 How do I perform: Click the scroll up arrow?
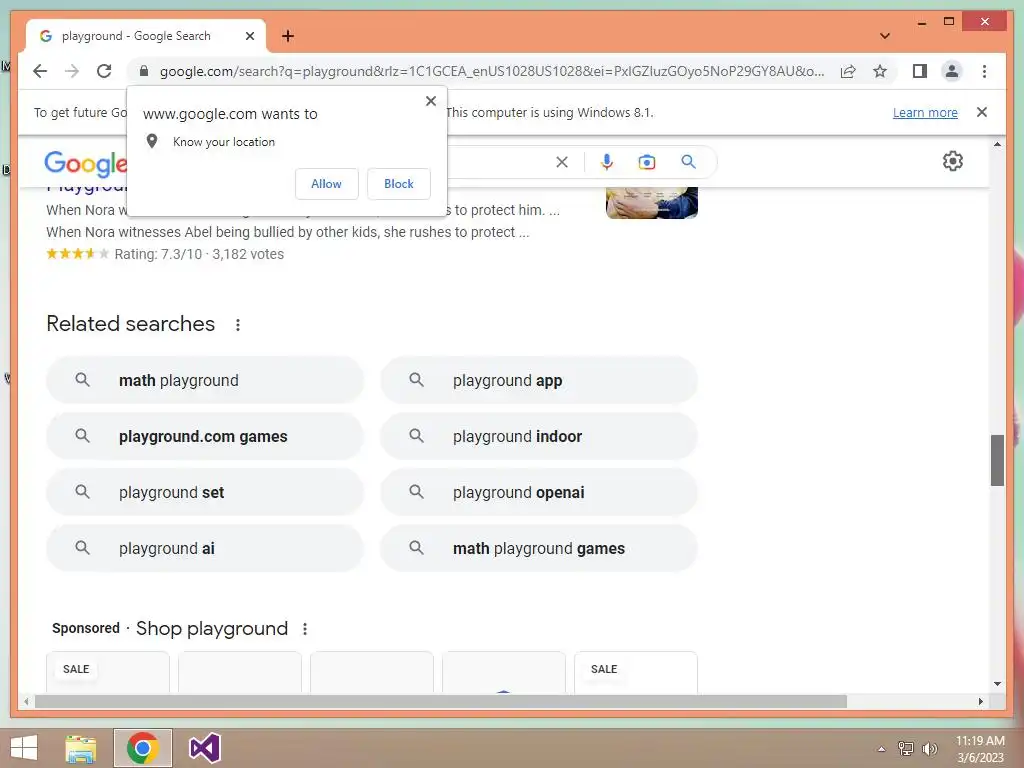coord(997,144)
